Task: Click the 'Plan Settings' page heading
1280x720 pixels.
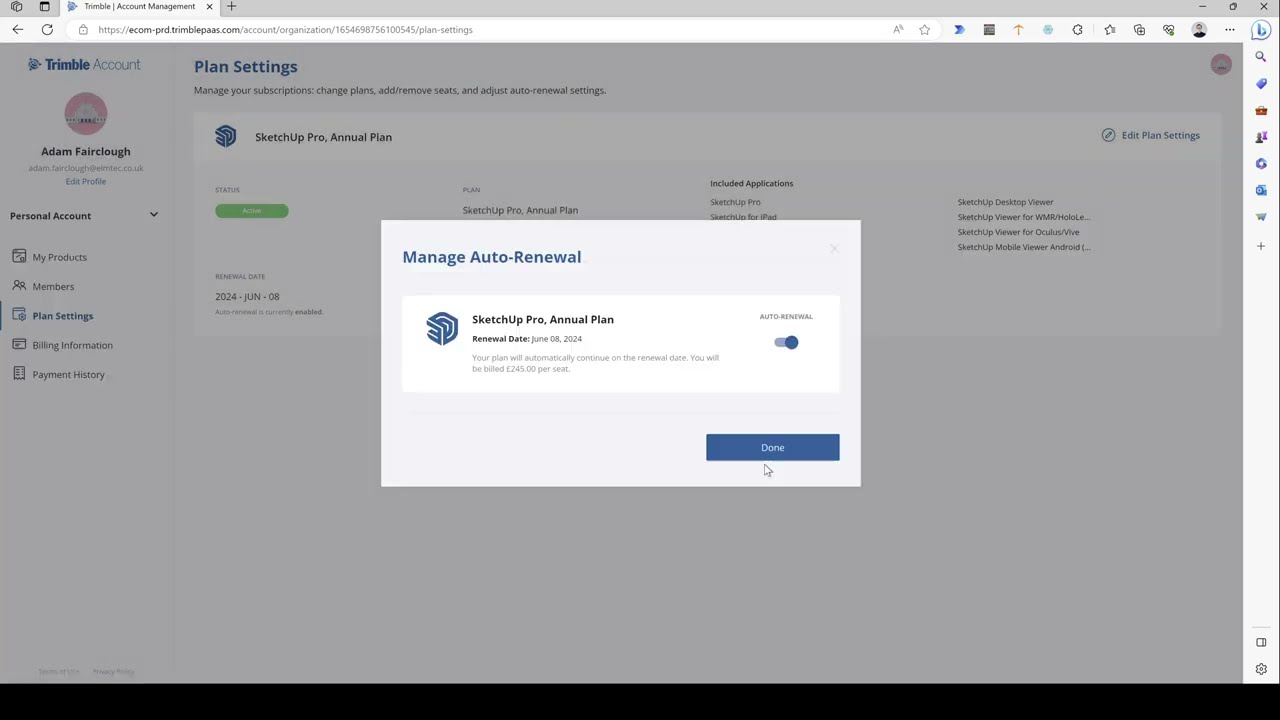Action: pyautogui.click(x=246, y=67)
